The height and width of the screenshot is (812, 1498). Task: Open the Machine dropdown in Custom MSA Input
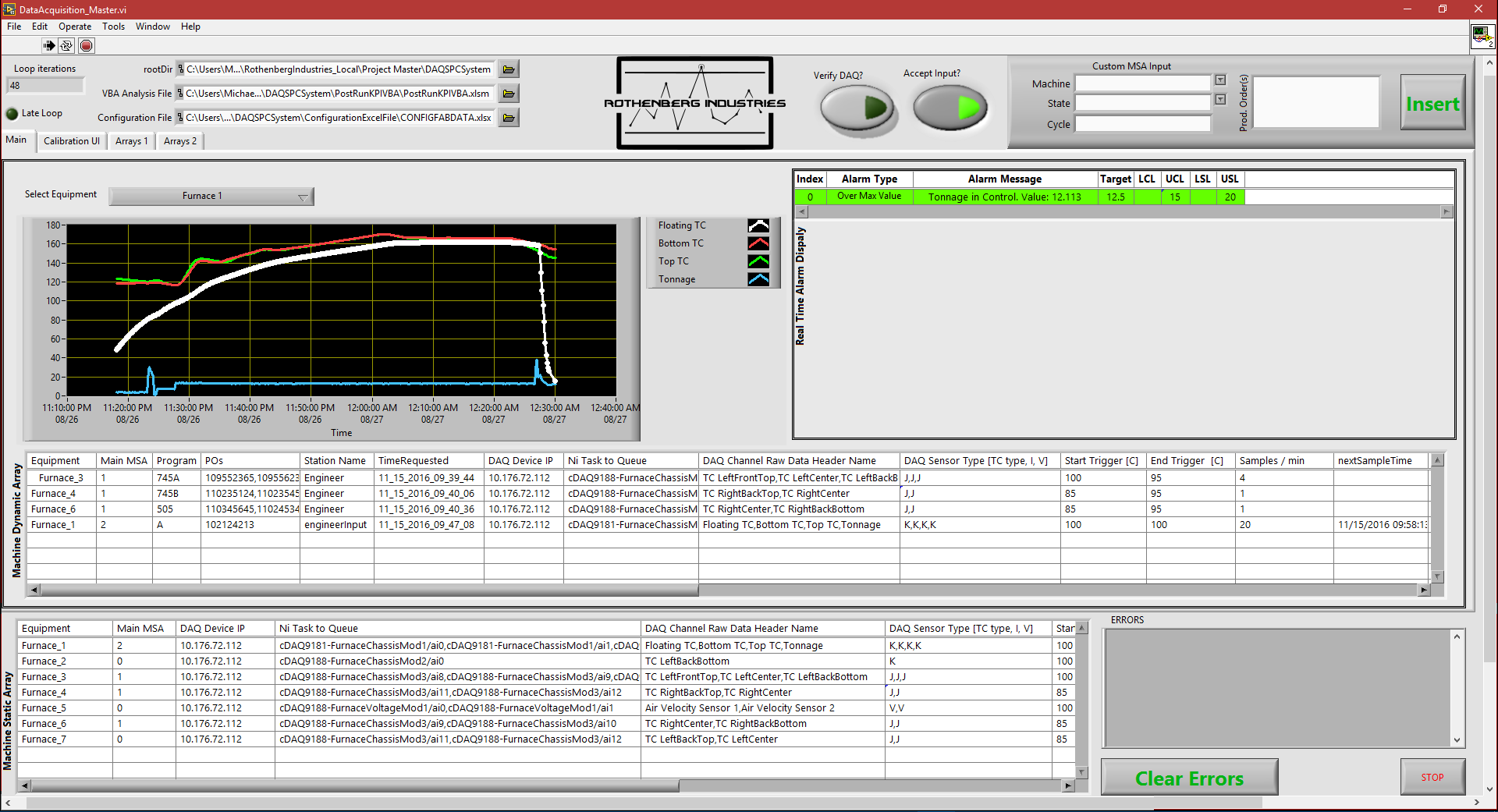[1220, 80]
